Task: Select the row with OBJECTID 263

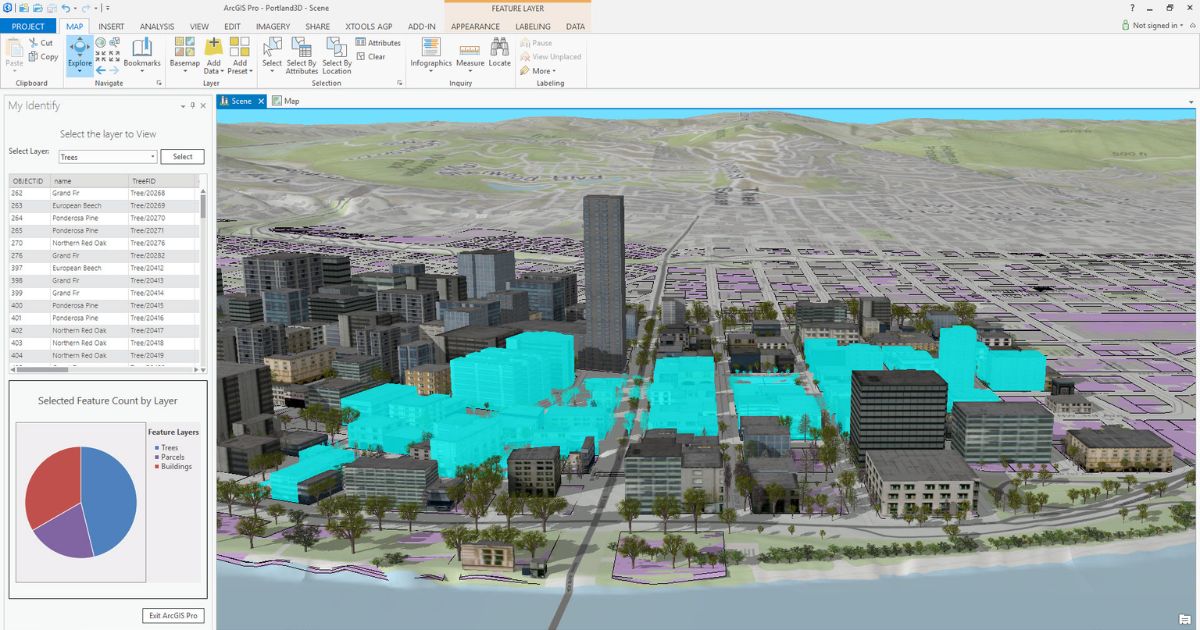Action: click(104, 206)
